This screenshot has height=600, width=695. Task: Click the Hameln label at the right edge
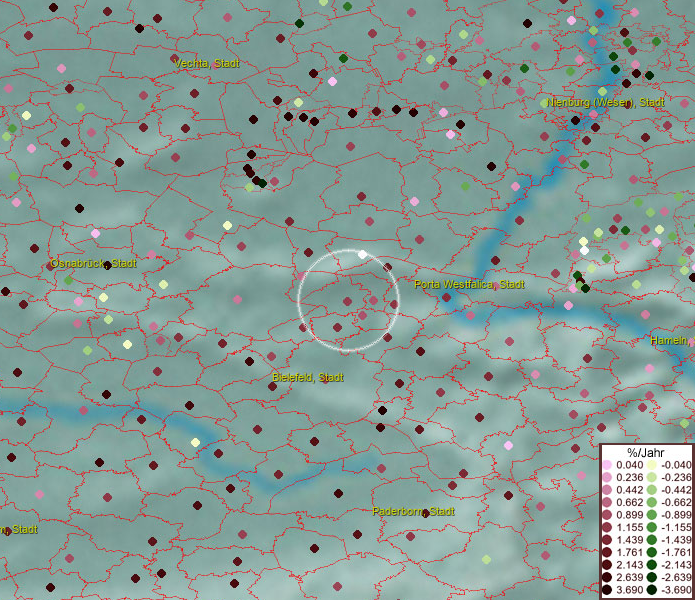pyautogui.click(x=672, y=341)
